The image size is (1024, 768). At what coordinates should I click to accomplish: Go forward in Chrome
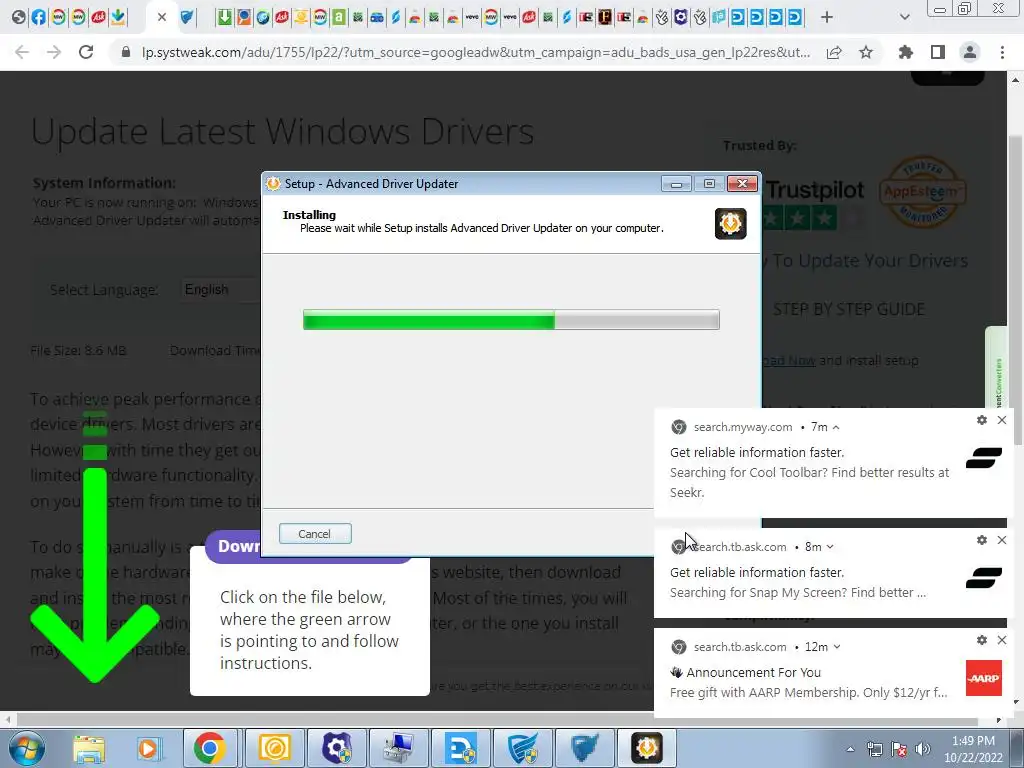pyautogui.click(x=54, y=52)
